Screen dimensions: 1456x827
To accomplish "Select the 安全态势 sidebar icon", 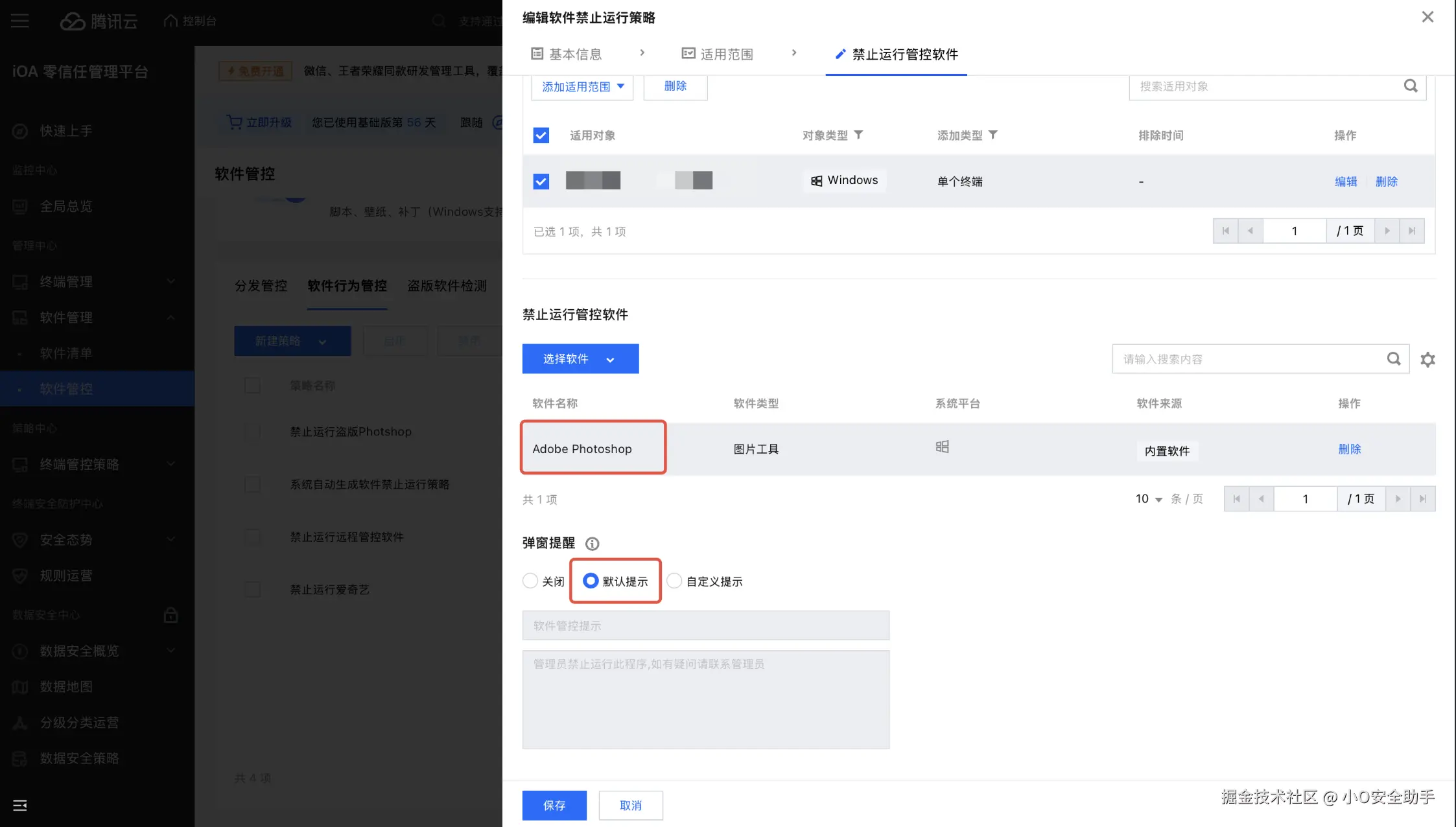I will pos(19,539).
